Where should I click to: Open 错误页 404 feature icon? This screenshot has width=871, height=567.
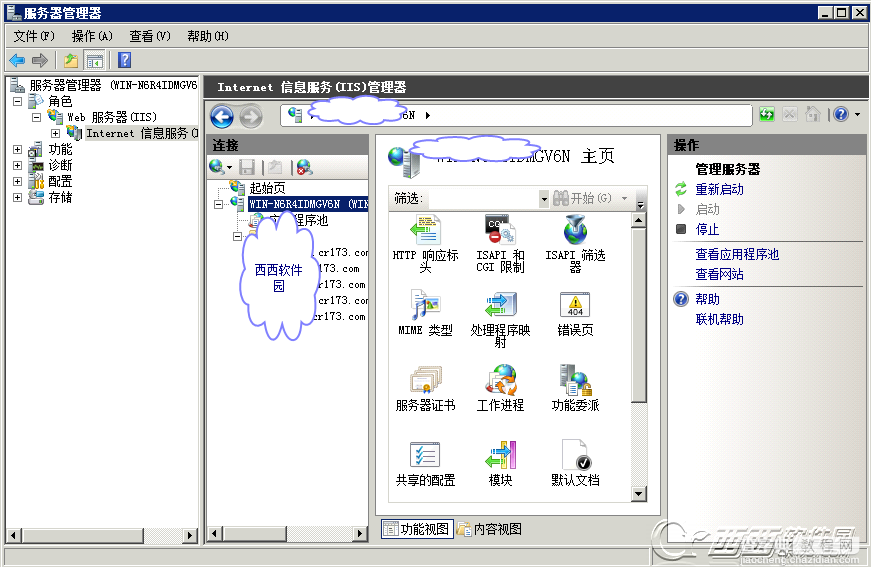(575, 304)
